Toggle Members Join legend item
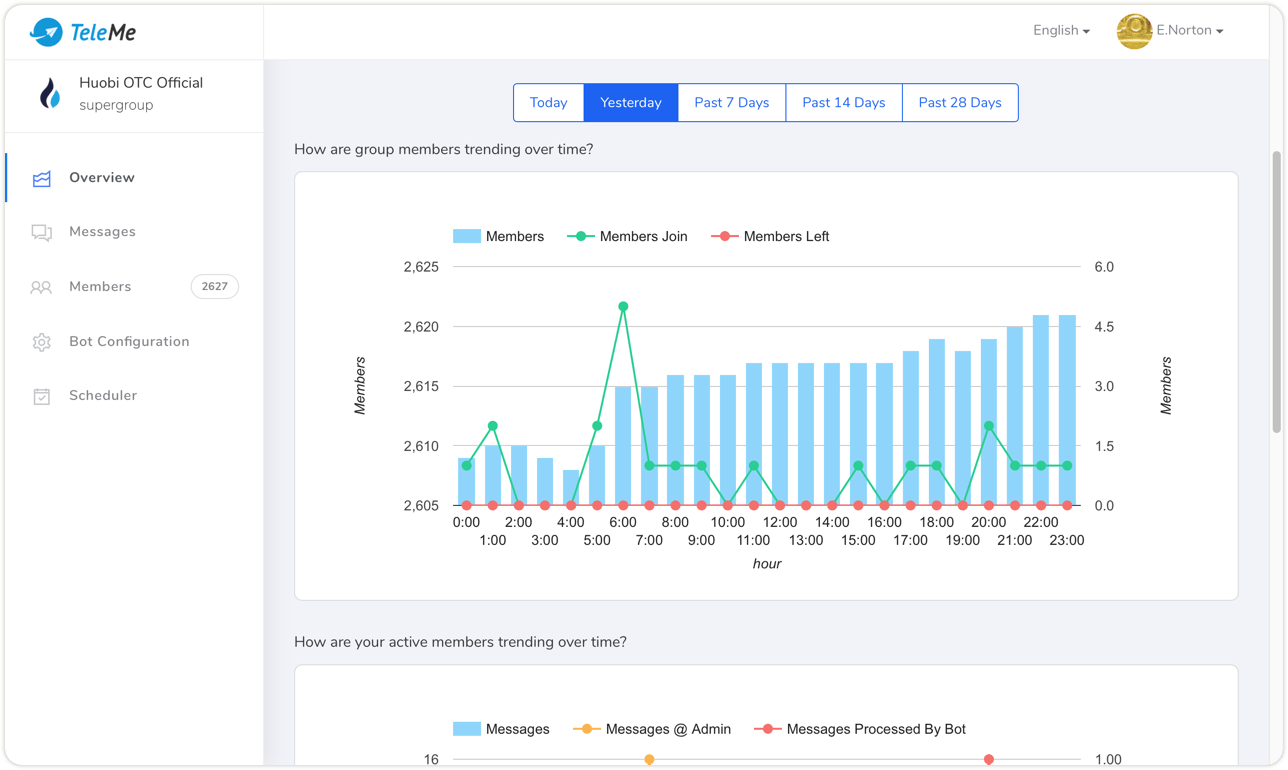 tap(627, 237)
